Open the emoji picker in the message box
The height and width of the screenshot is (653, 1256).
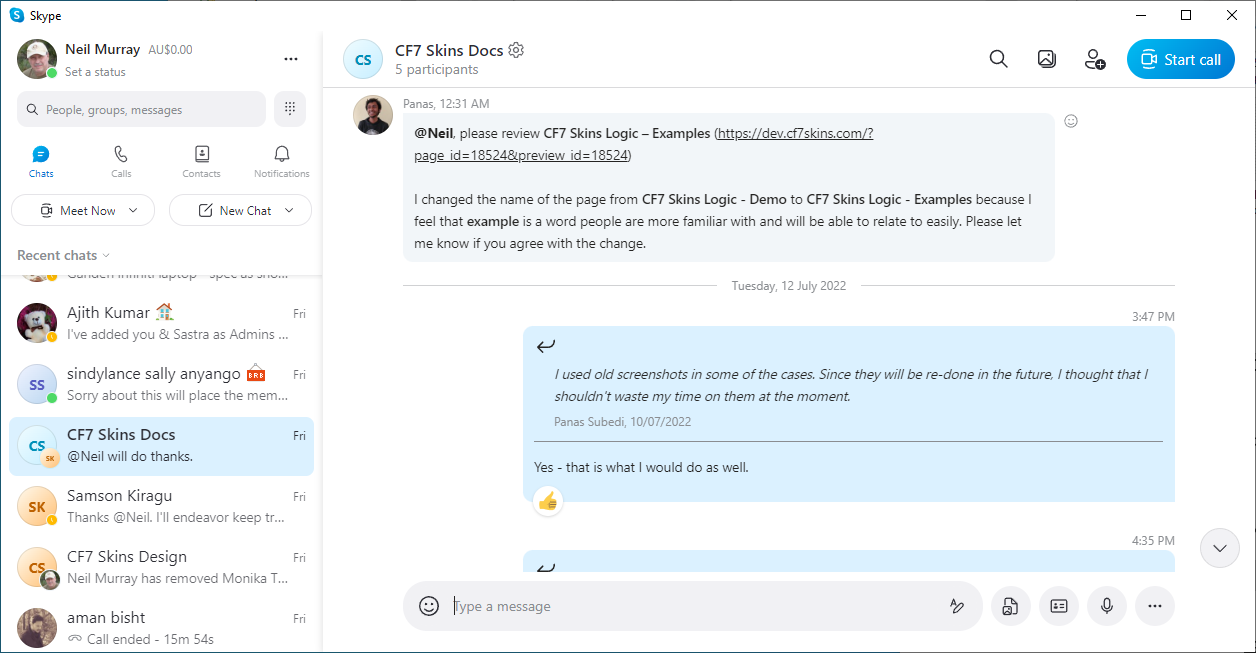429,606
